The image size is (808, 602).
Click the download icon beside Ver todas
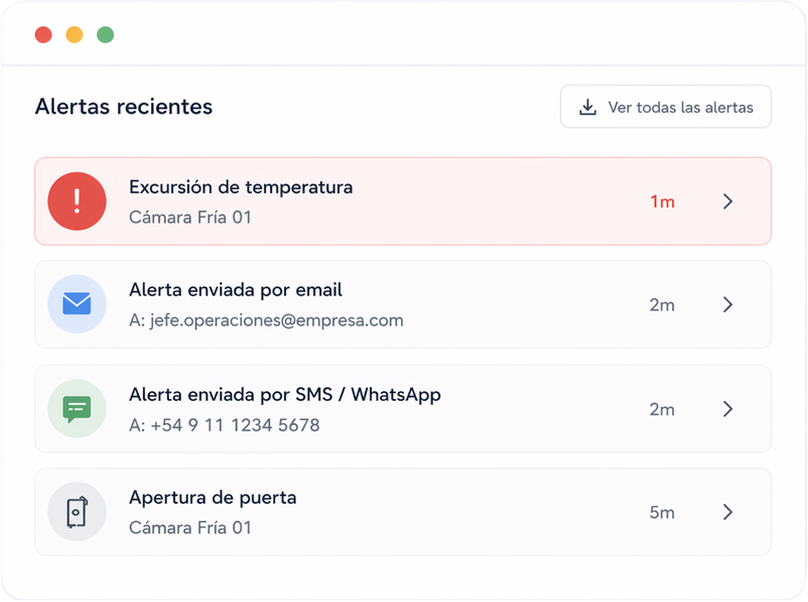pos(588,107)
